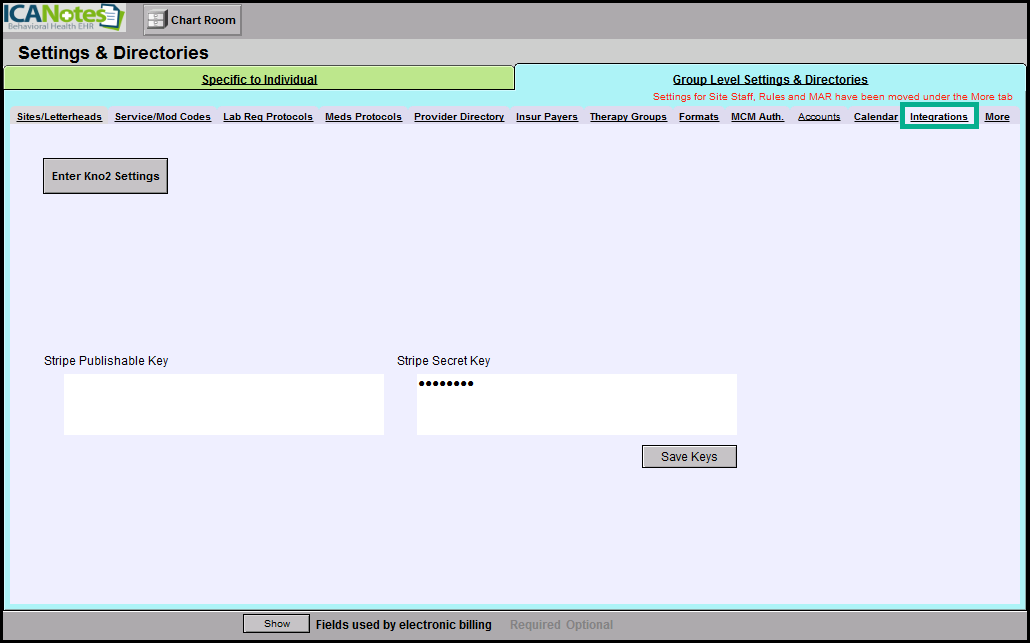The image size is (1030, 643).
Task: Go to the Accounts tab
Action: pos(819,117)
